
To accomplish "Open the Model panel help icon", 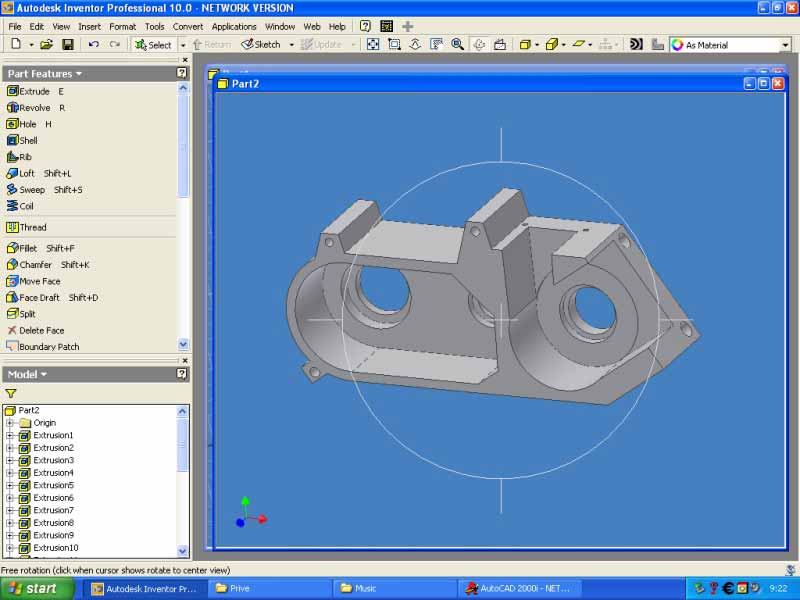I will pyautogui.click(x=182, y=374).
